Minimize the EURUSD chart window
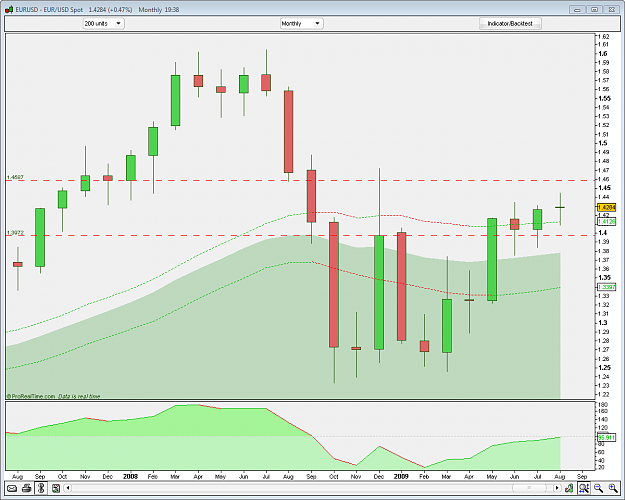Screen dimensions: 625x500 click(x=577, y=10)
